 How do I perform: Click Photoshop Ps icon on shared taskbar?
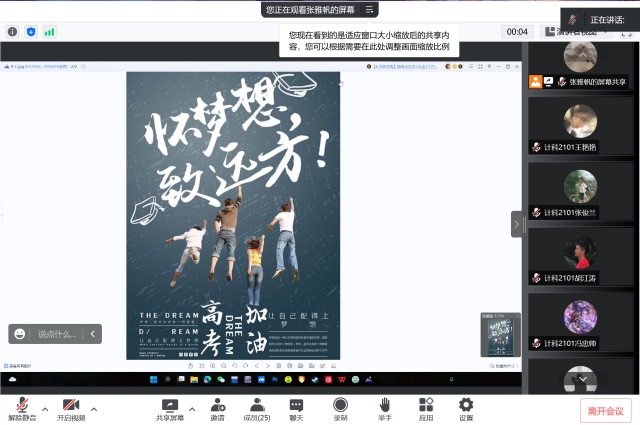click(x=275, y=380)
